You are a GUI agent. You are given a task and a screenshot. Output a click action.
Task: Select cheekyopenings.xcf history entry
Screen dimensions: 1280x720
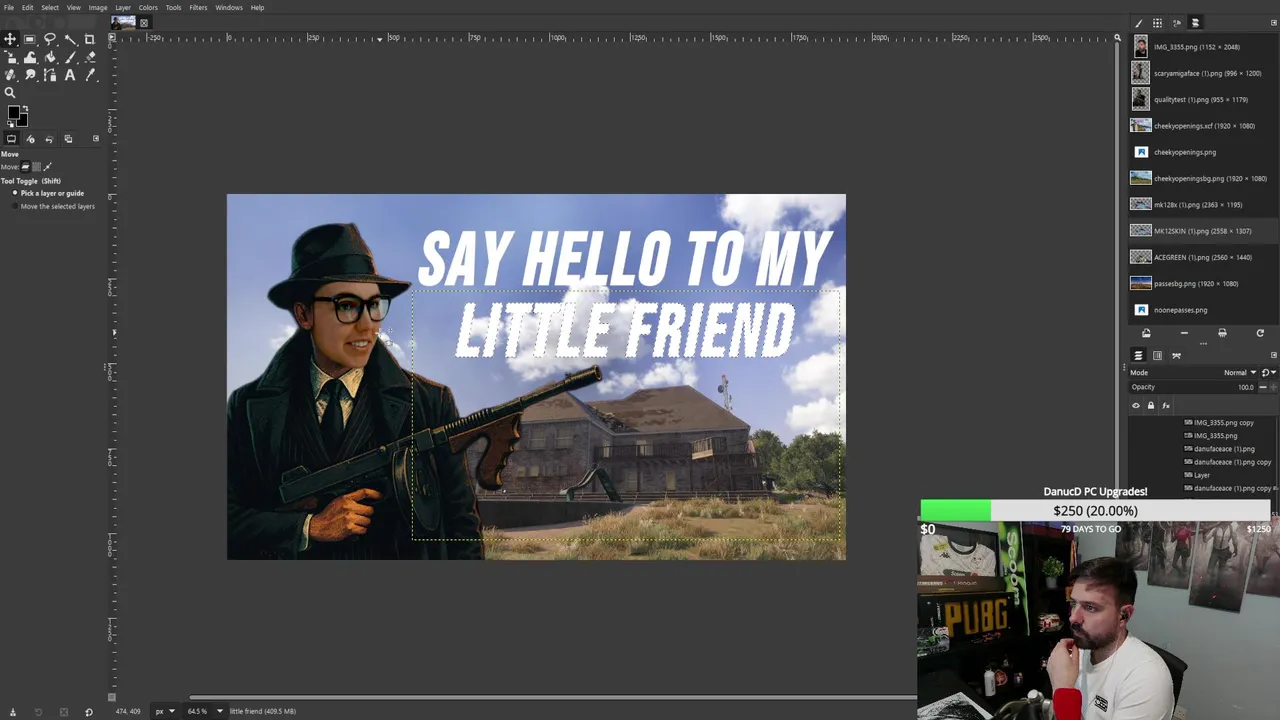point(1202,126)
